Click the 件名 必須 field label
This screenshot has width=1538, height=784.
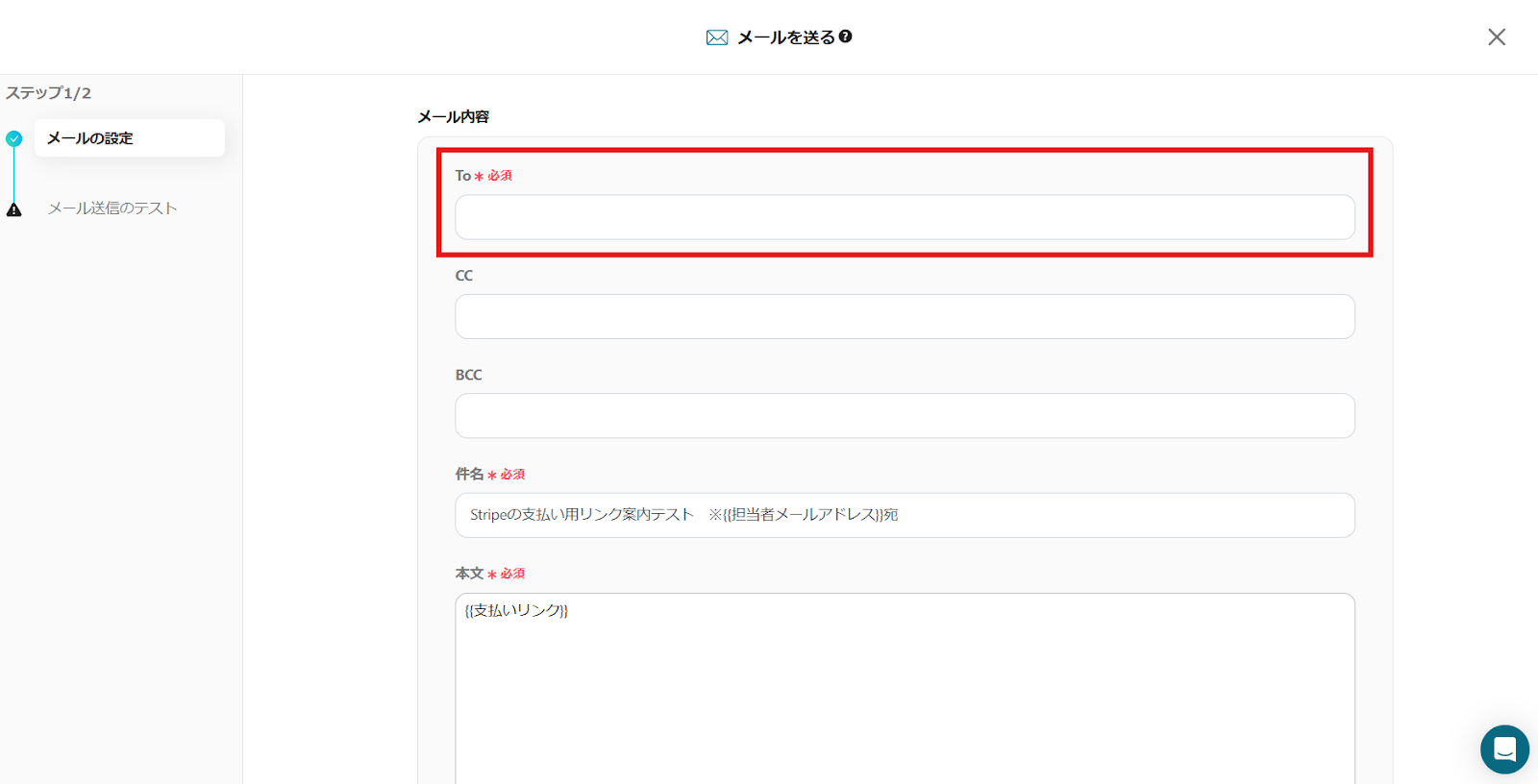click(x=489, y=475)
